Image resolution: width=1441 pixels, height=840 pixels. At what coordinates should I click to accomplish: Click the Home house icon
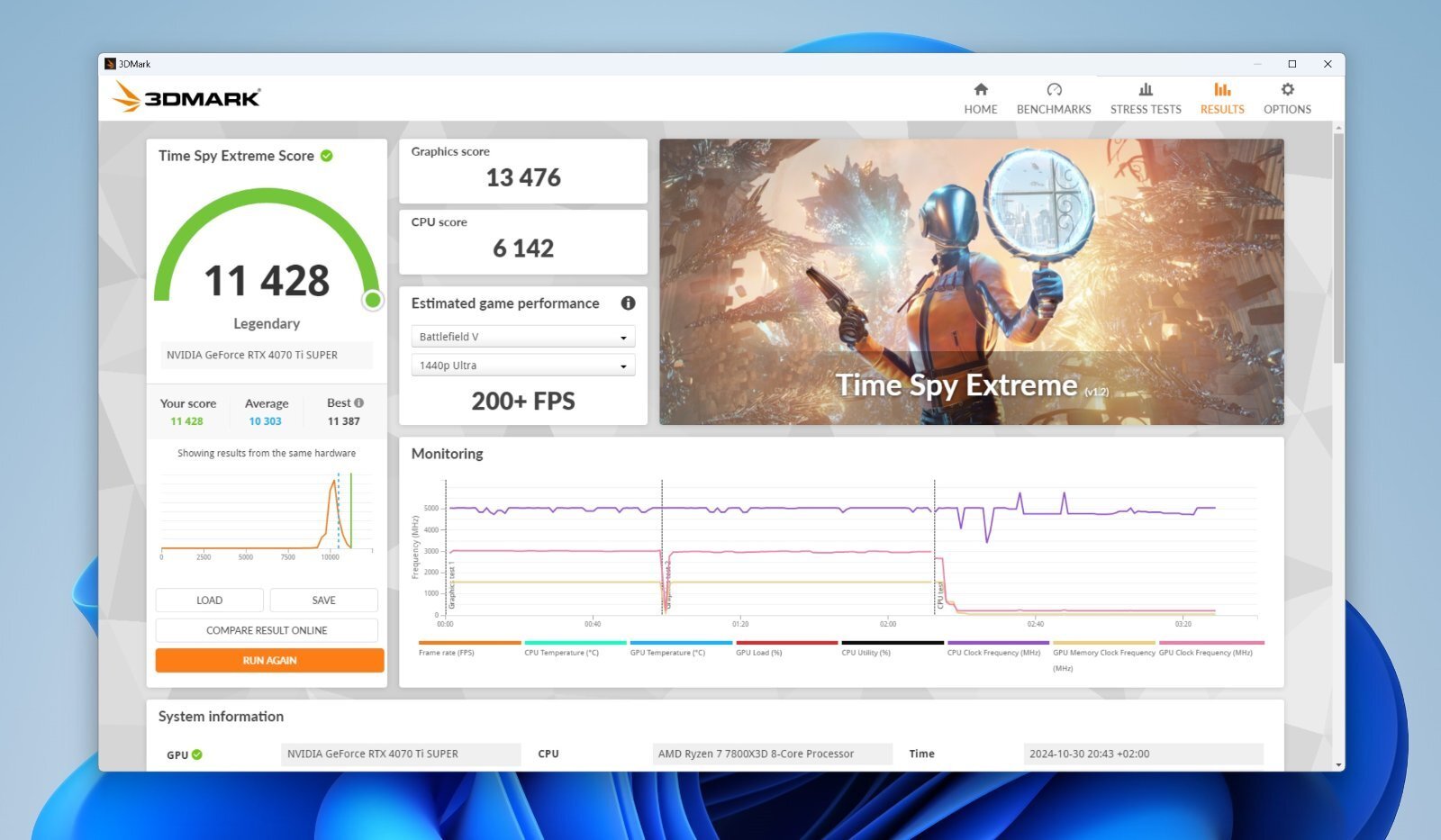(x=981, y=89)
